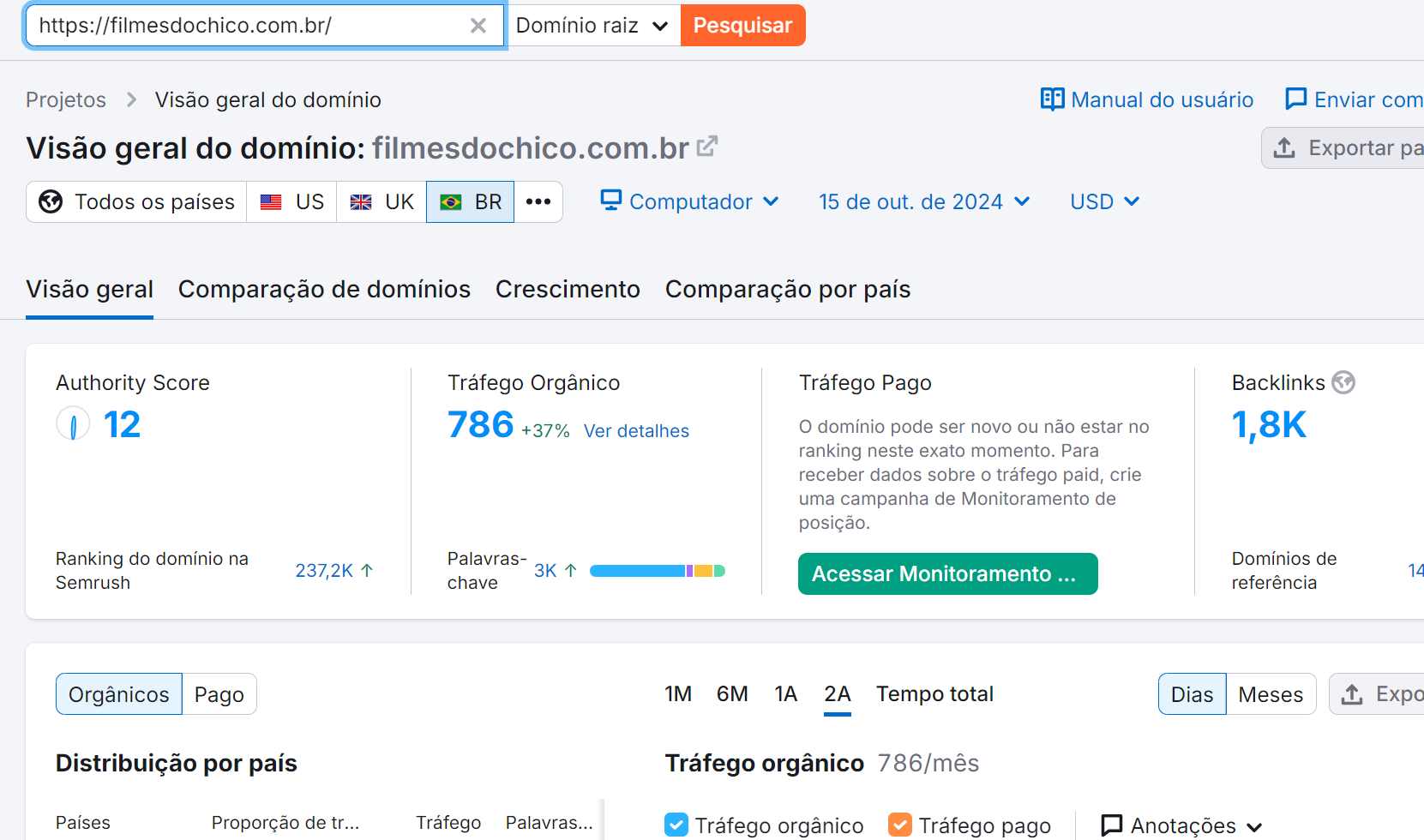Viewport: 1424px width, 840px height.
Task: Select the Orgânicos toggle button
Action: tap(119, 694)
